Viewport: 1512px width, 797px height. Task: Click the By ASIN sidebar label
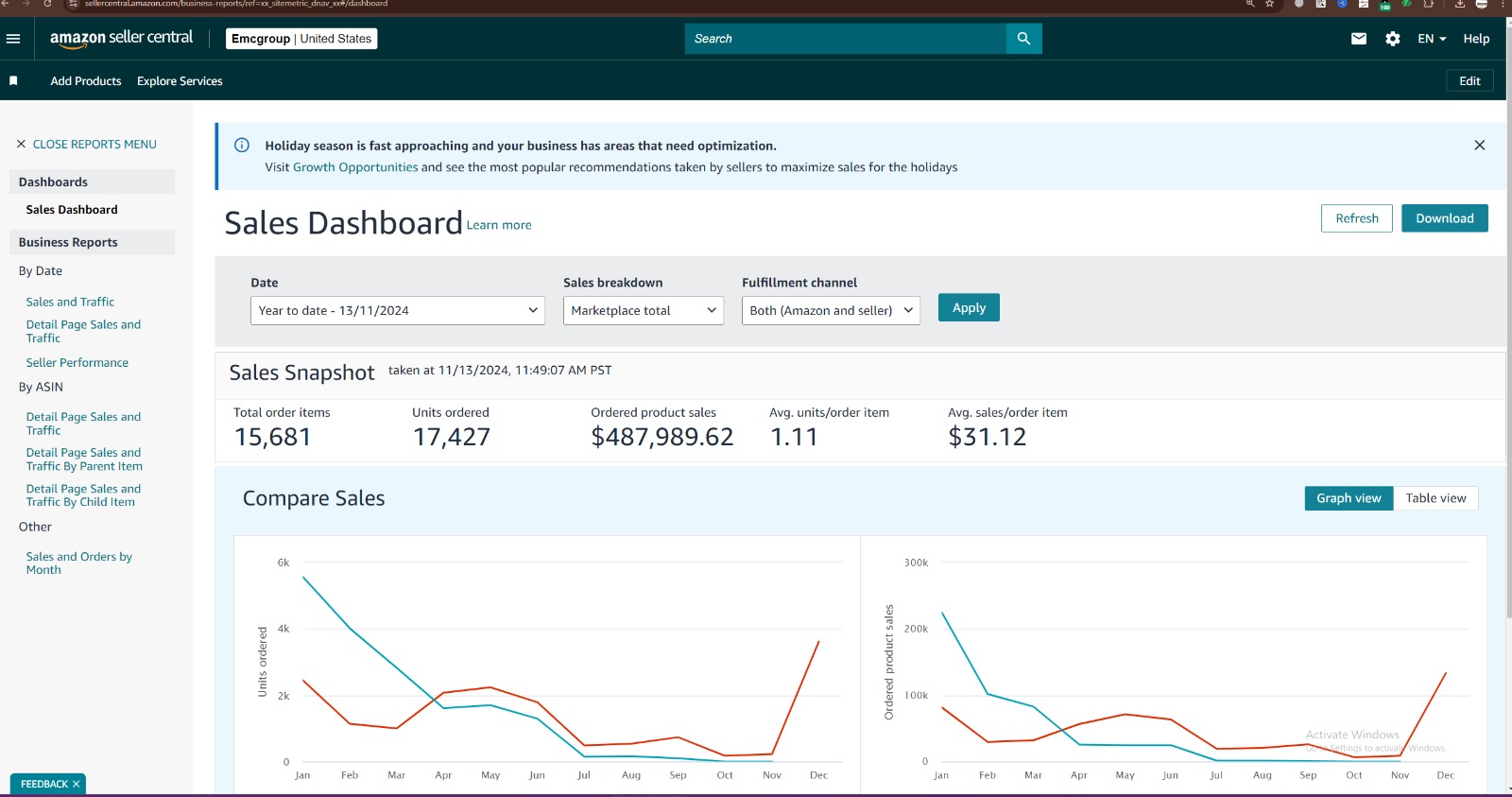[x=41, y=387]
